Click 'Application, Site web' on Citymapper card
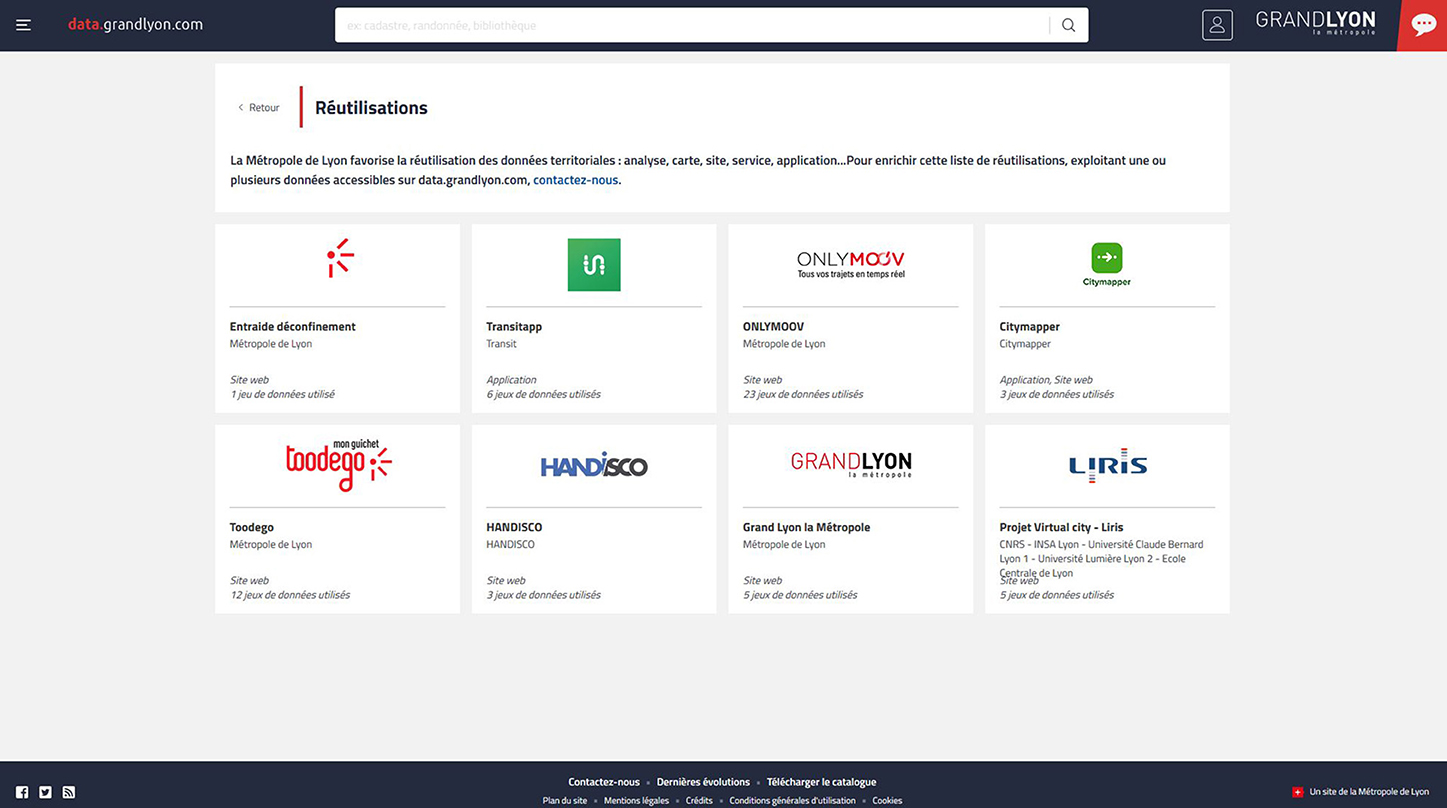The image size is (1447, 808). pyautogui.click(x=1046, y=380)
